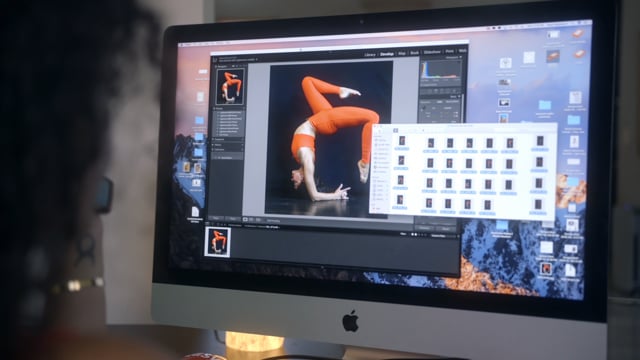Collapse the filmstrip with the bottom-edge arrow
640x360 pixels.
click(322, 268)
